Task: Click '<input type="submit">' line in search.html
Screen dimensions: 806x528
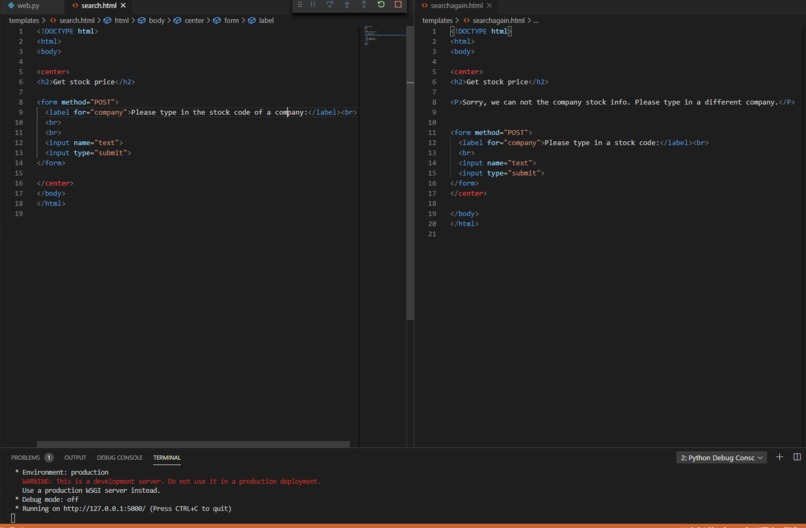Action: [x=88, y=153]
